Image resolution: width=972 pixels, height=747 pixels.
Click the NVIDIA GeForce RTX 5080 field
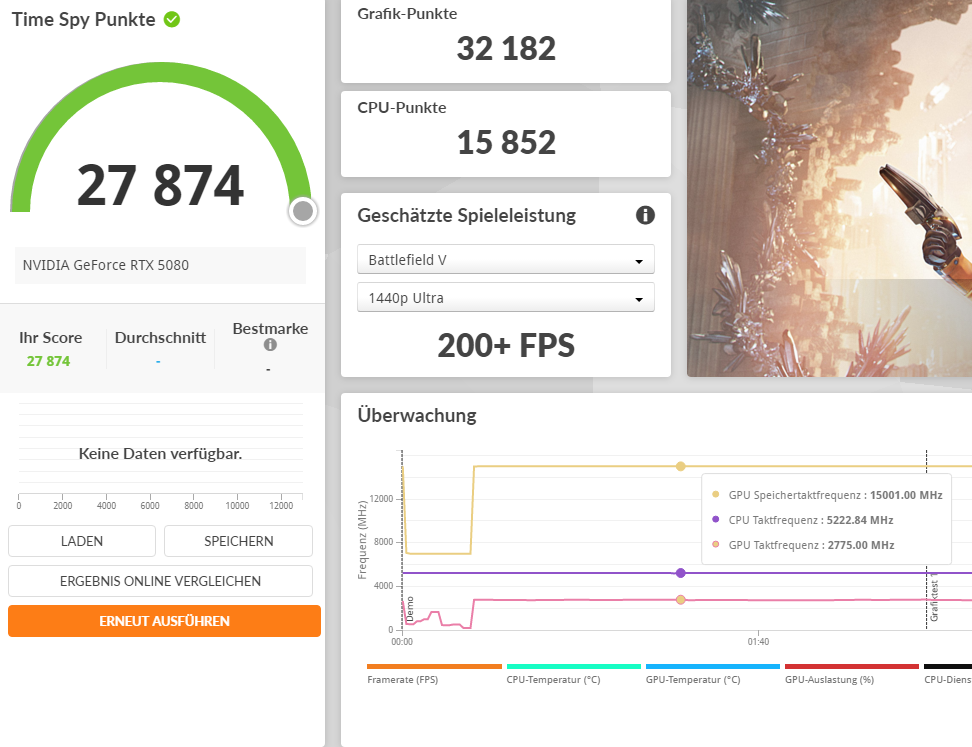pos(160,265)
